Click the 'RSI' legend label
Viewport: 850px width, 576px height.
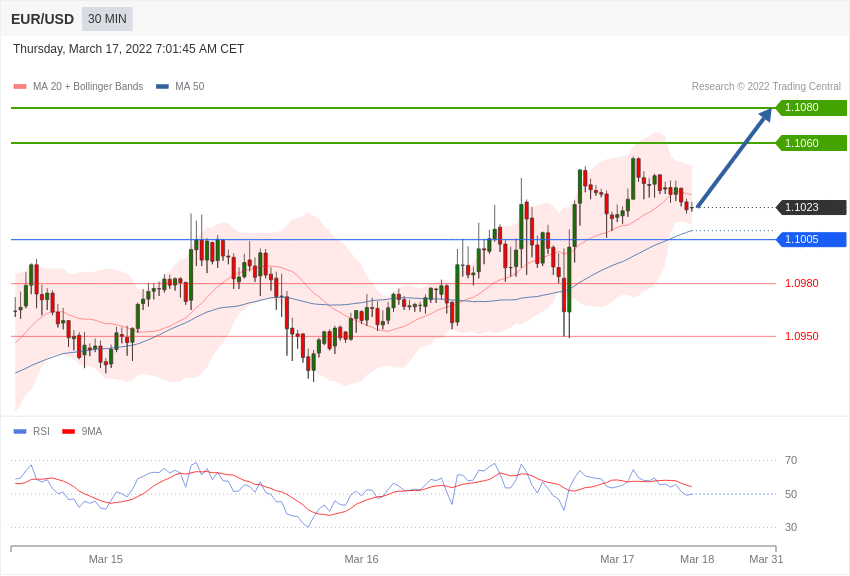[41, 431]
